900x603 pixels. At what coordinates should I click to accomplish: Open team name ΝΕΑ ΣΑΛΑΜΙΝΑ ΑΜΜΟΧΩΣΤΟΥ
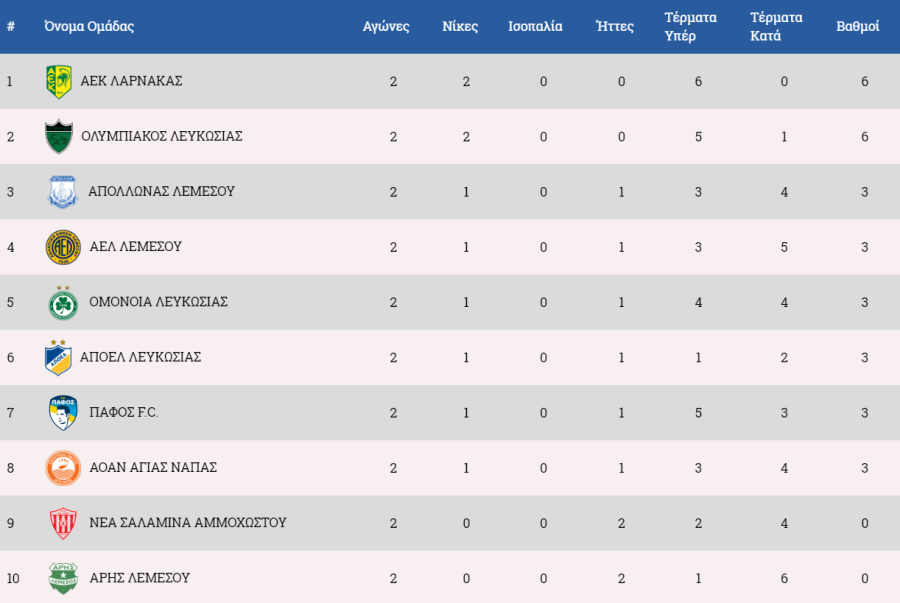[188, 523]
